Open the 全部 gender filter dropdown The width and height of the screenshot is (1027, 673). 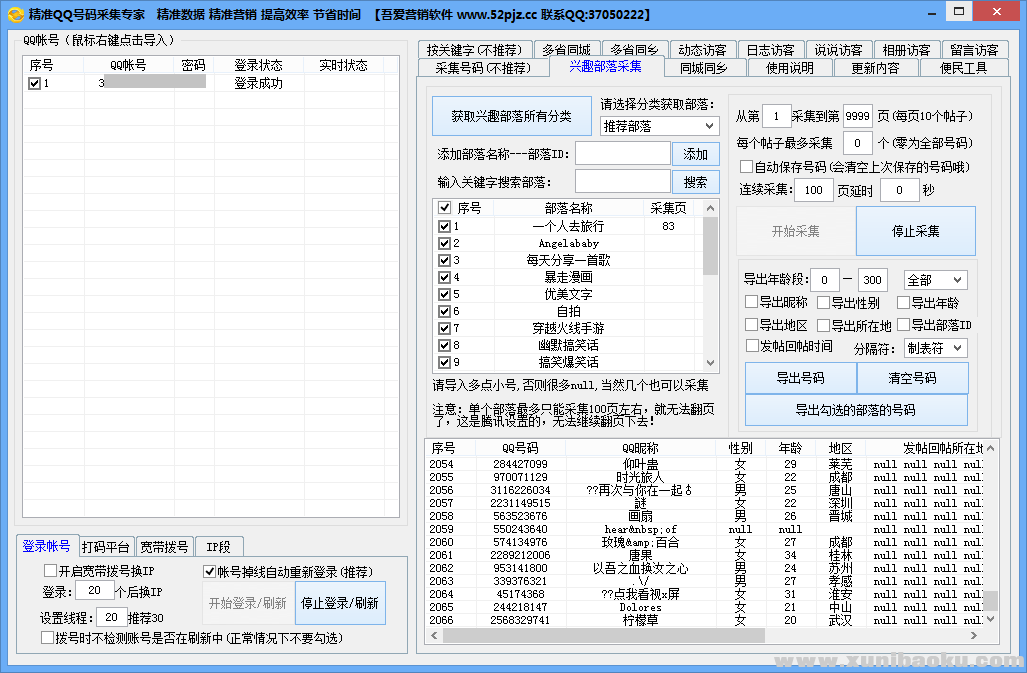click(x=935, y=280)
